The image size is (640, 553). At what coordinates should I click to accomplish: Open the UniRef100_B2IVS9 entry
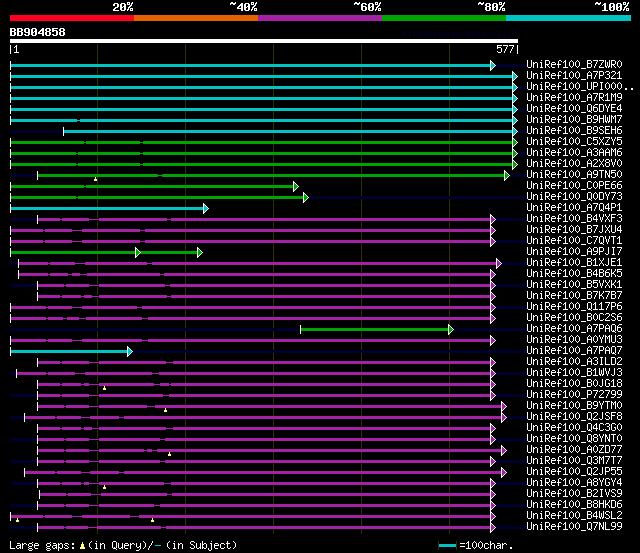574,494
